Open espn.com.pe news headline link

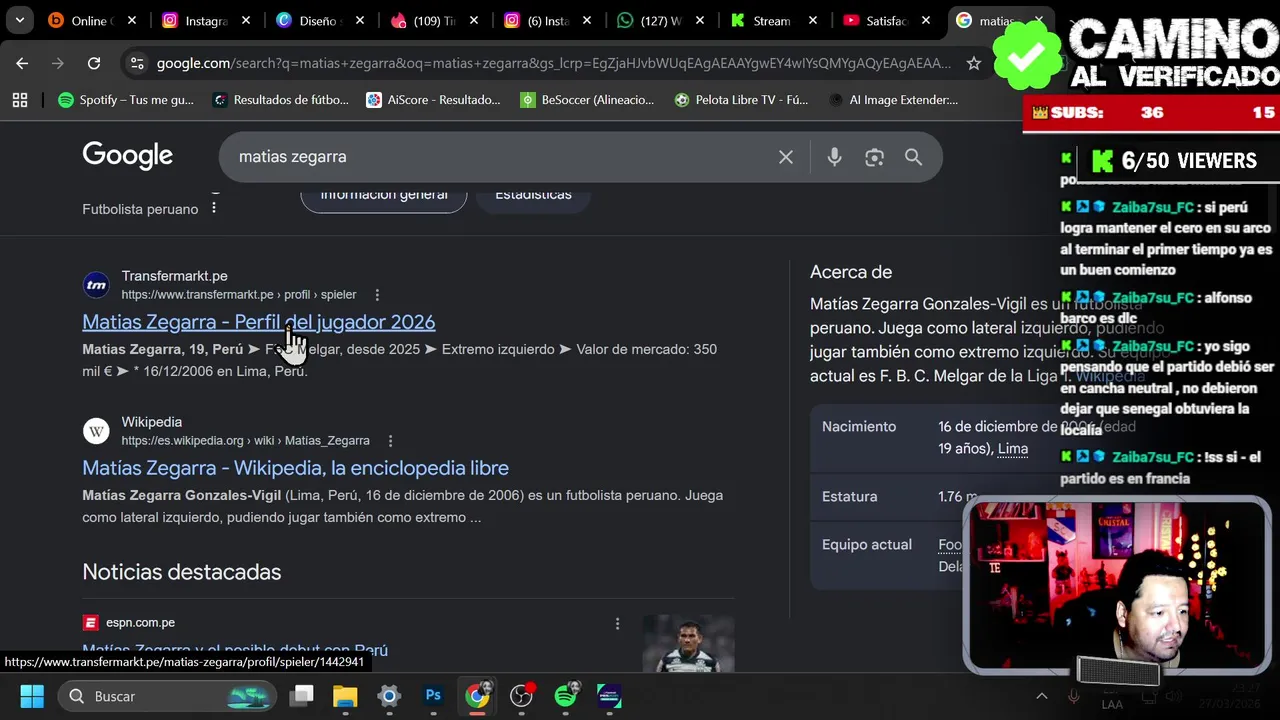[235, 650]
